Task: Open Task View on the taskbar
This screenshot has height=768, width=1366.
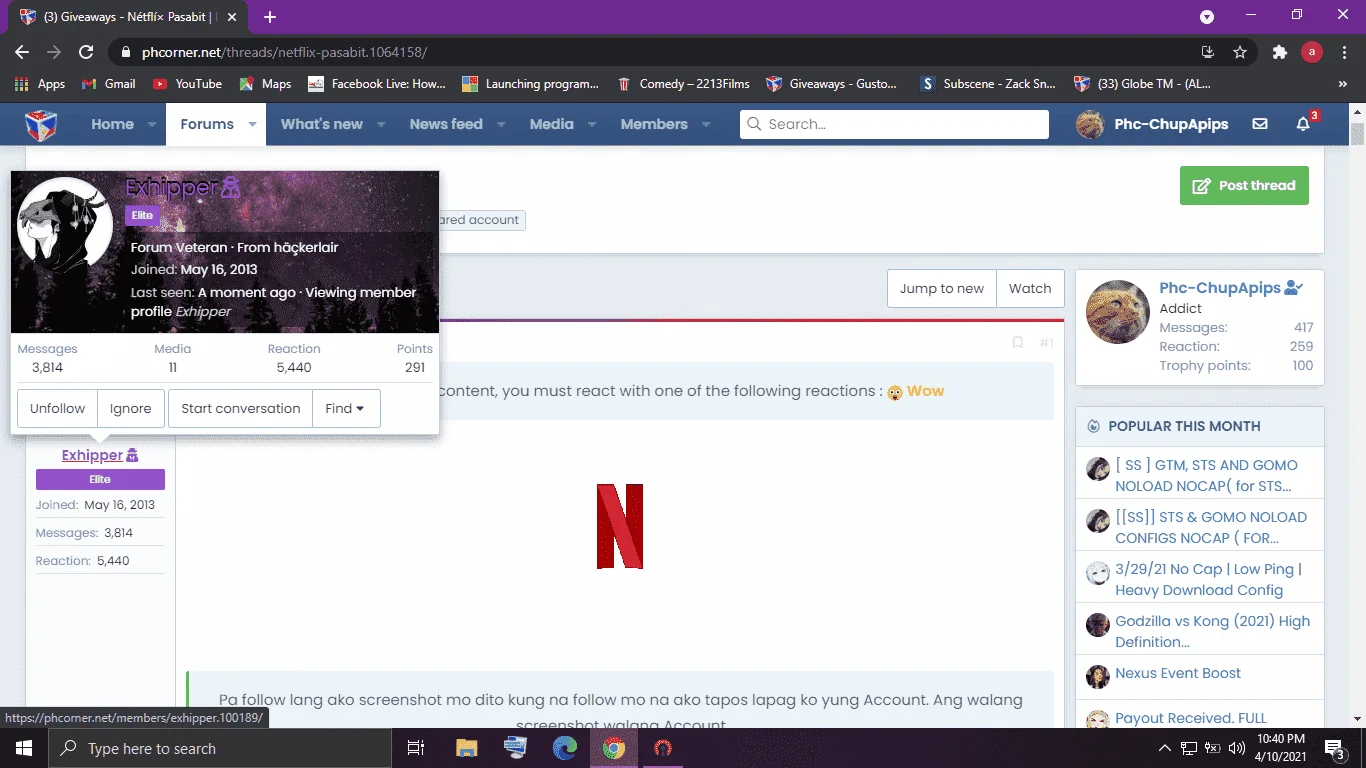Action: click(x=416, y=748)
